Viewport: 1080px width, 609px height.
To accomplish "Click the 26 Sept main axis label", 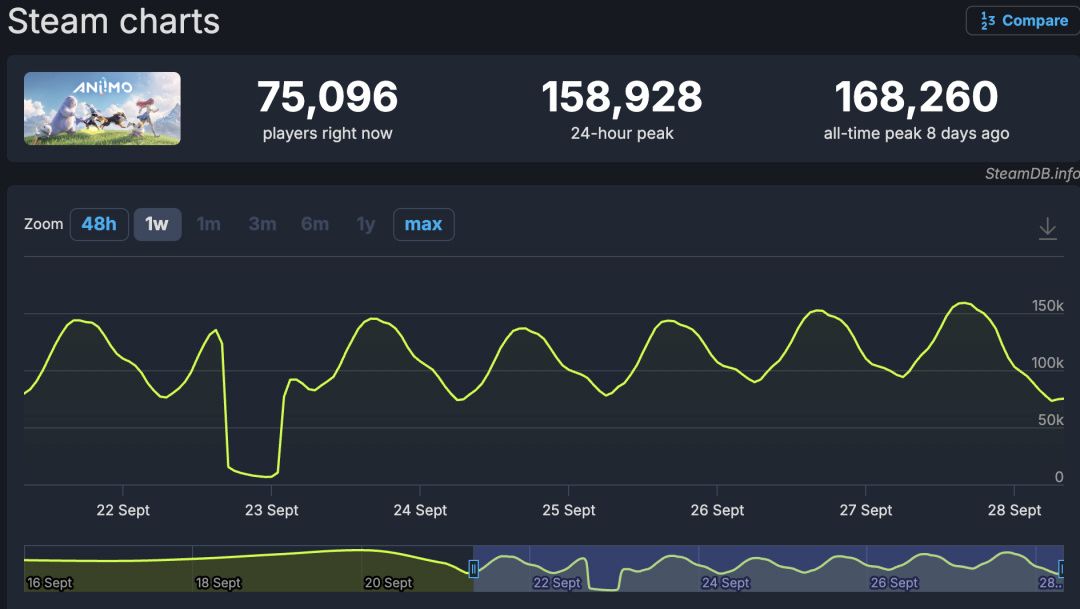I will pyautogui.click(x=717, y=510).
